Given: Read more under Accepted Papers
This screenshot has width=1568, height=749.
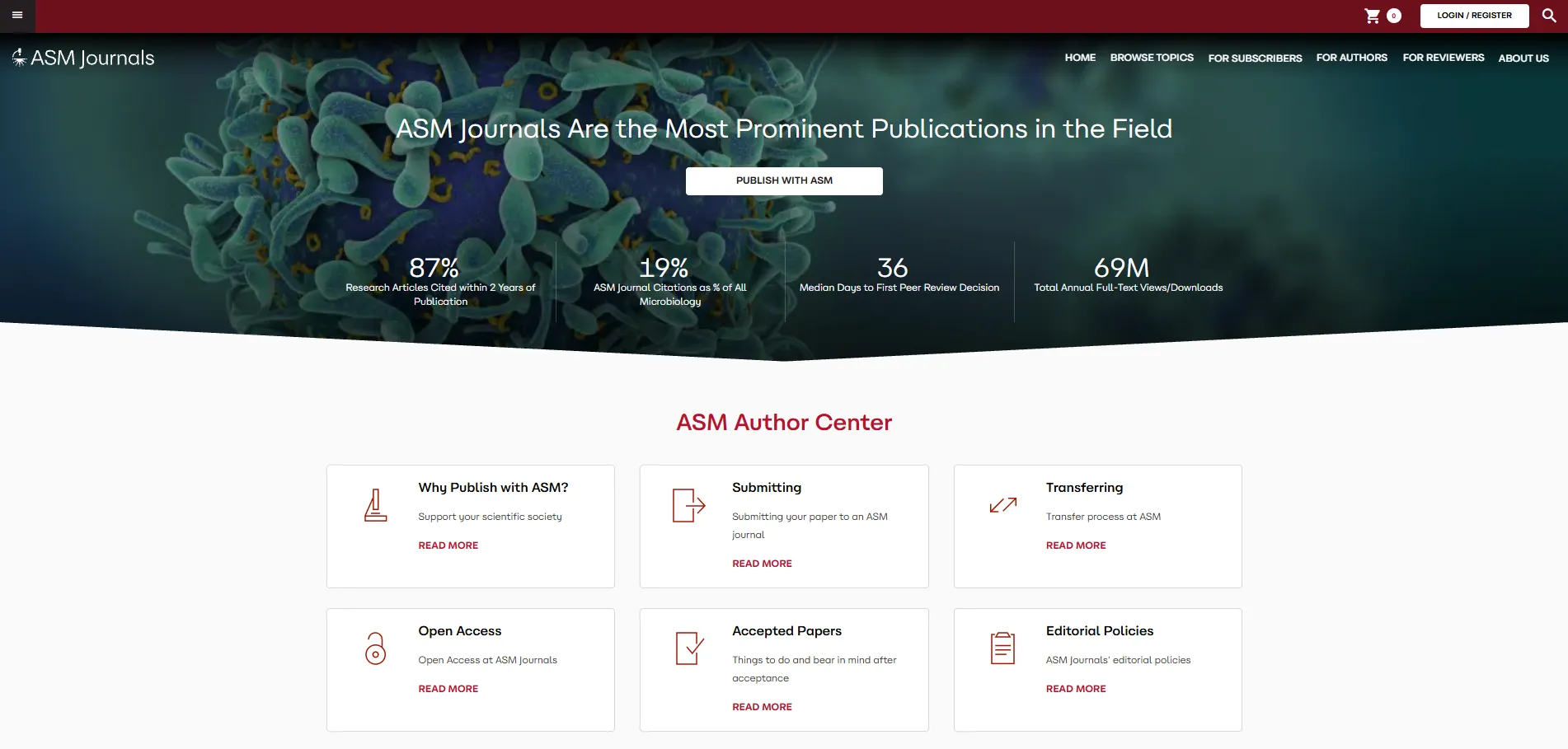Looking at the screenshot, I should click(762, 707).
